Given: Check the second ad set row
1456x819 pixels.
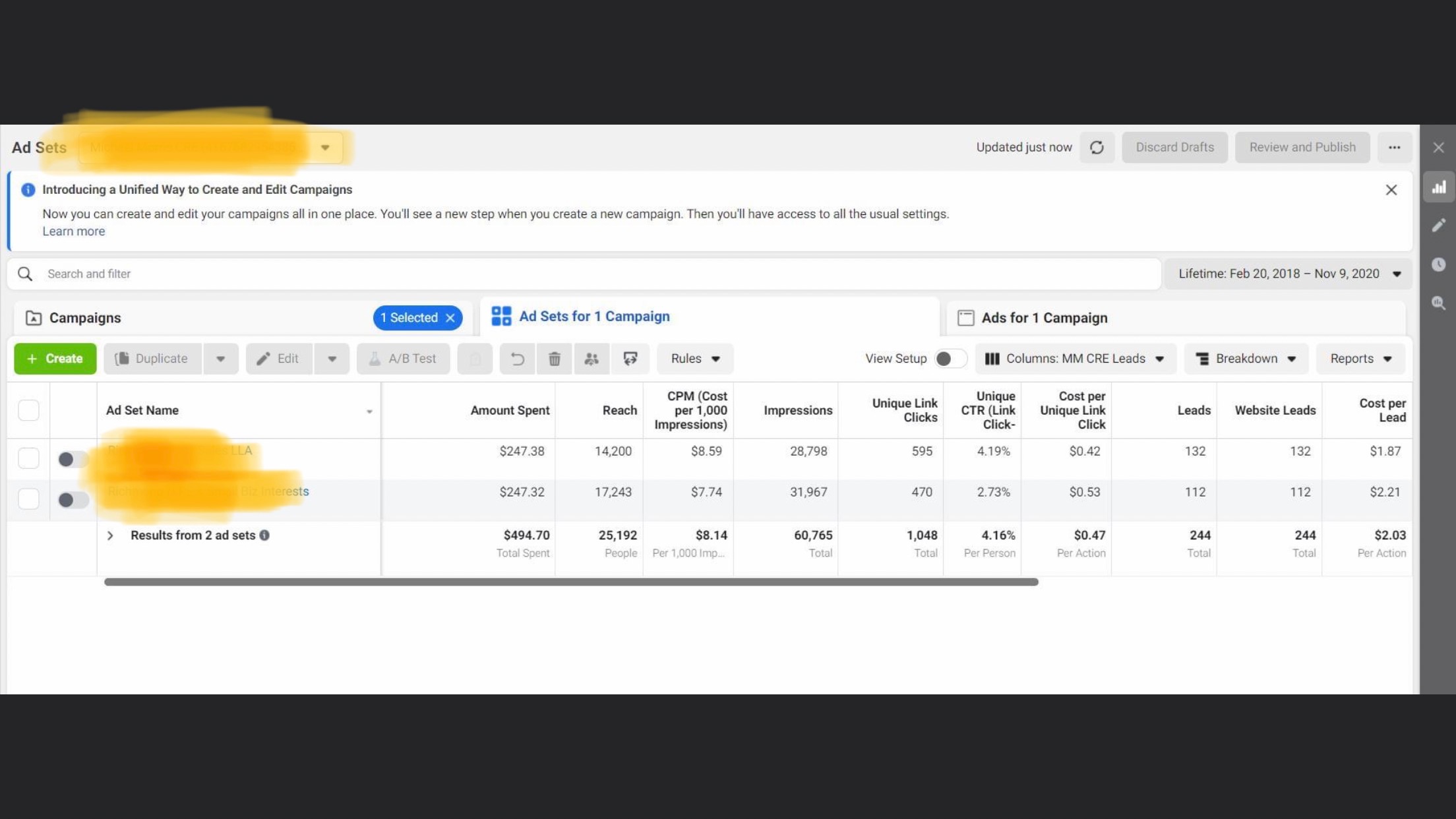Looking at the screenshot, I should point(28,499).
